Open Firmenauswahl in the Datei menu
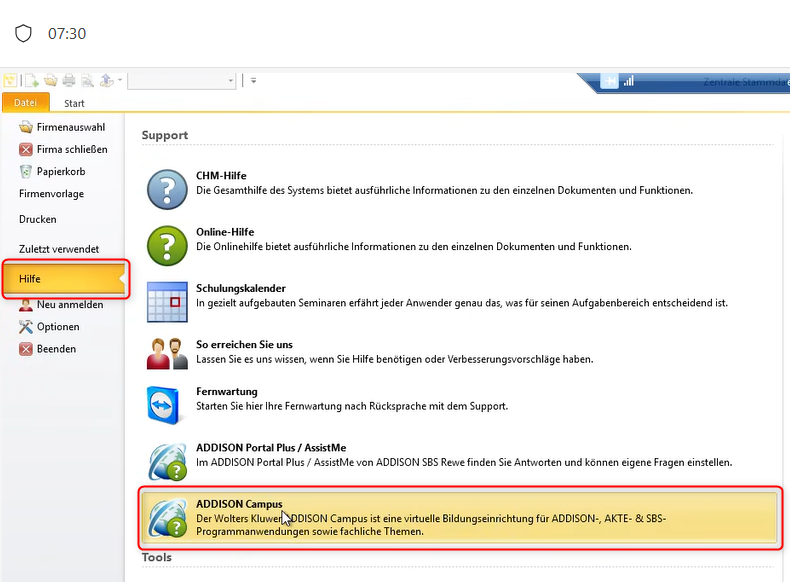This screenshot has height=582, width=790. point(62,127)
